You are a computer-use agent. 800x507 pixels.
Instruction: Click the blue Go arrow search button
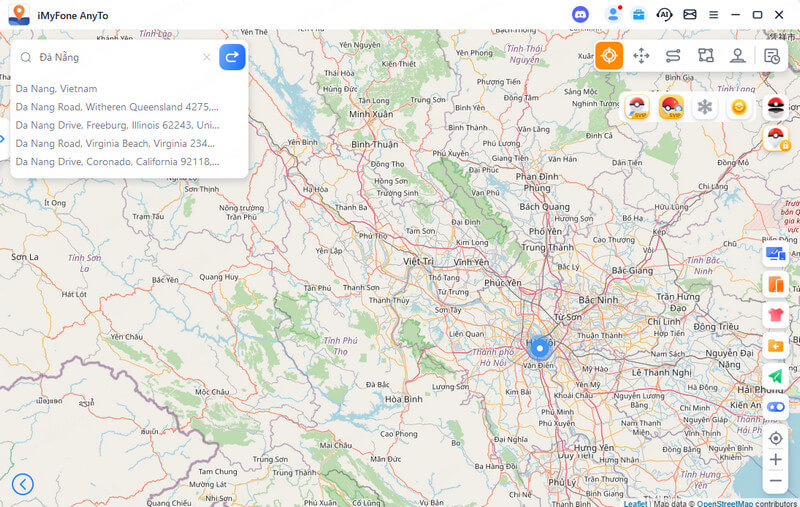[x=232, y=57]
